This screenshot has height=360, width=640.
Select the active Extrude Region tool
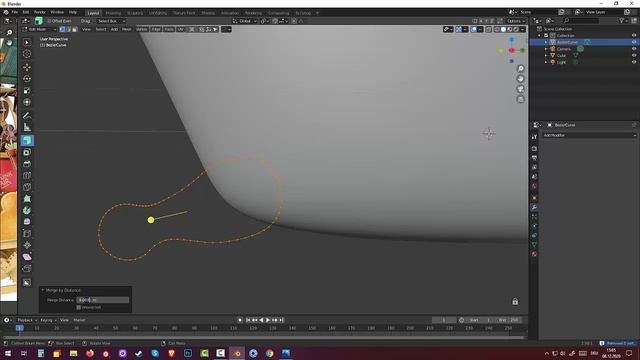(x=27, y=140)
